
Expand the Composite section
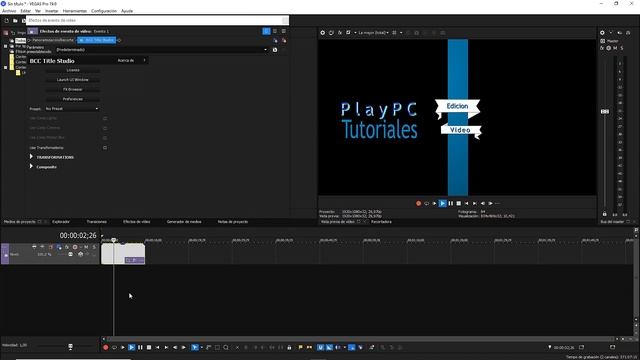click(x=31, y=167)
